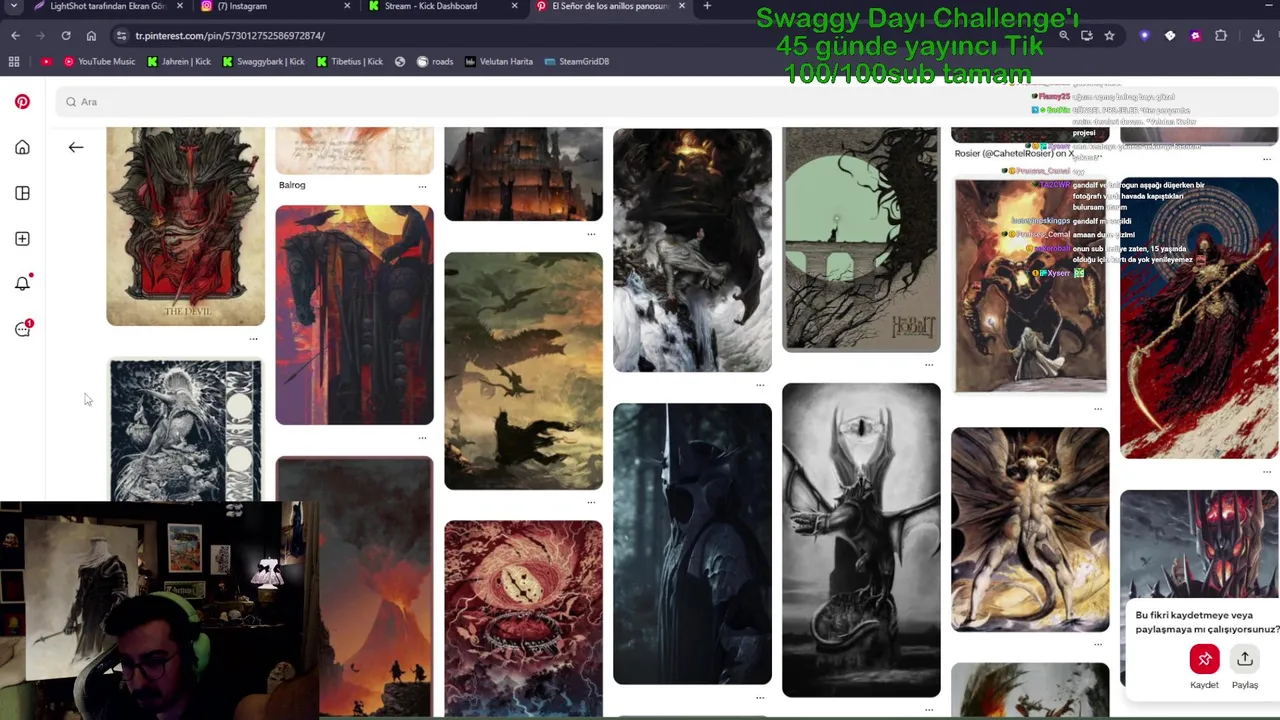
Task: Open the black-and-white winged creature pin
Action: pos(861,540)
